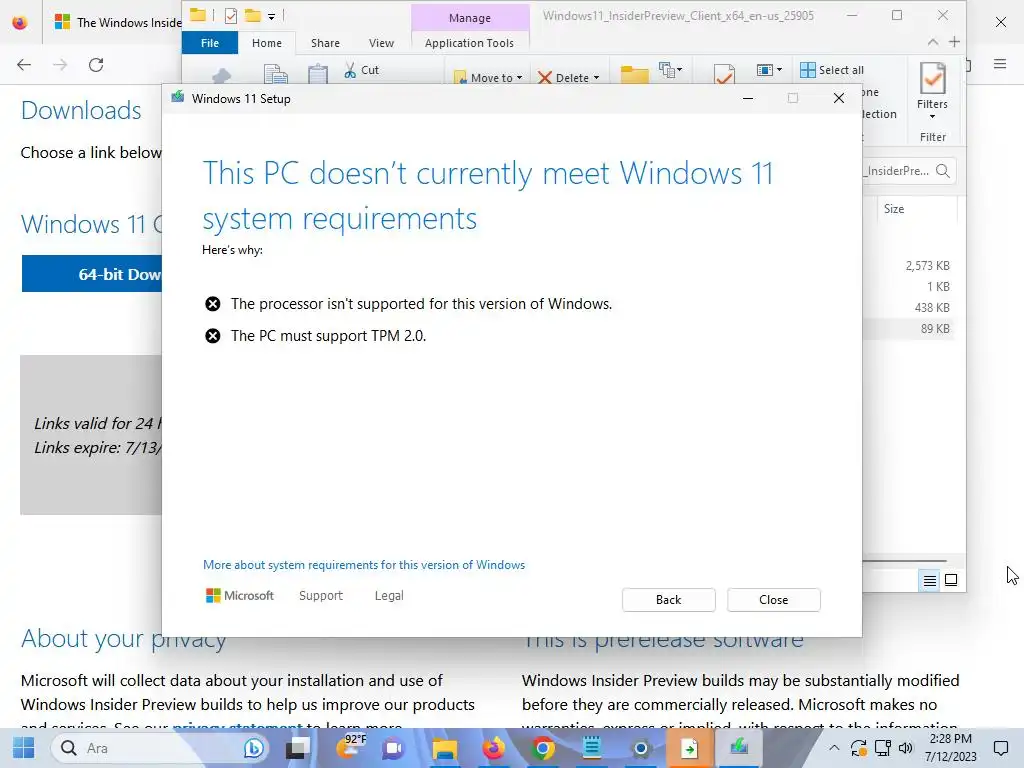Click the Explorer search box magnifier
This screenshot has height=768, width=1024.
tap(942, 171)
